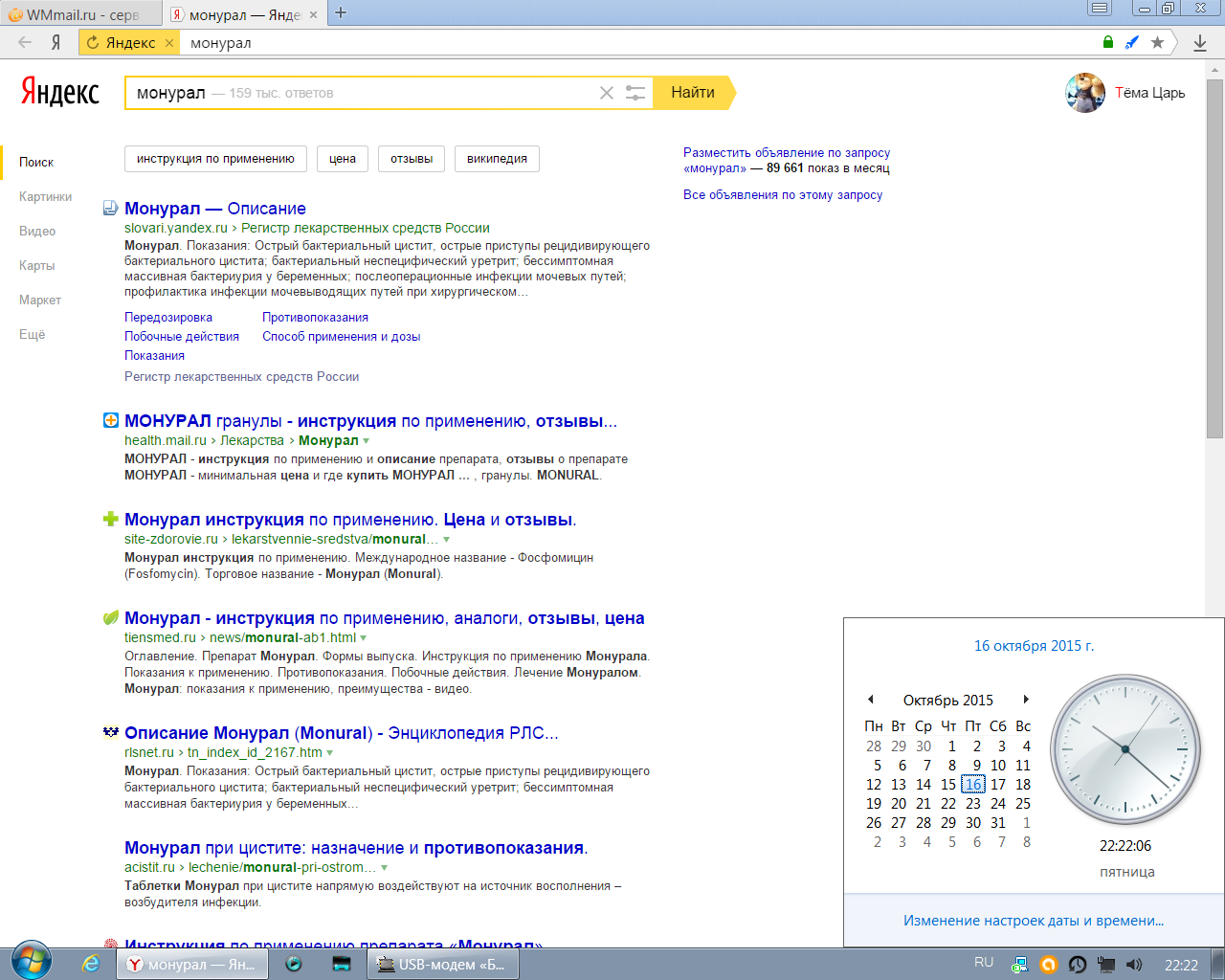Click the Найти search button
This screenshot has width=1225, height=980.
coord(694,93)
